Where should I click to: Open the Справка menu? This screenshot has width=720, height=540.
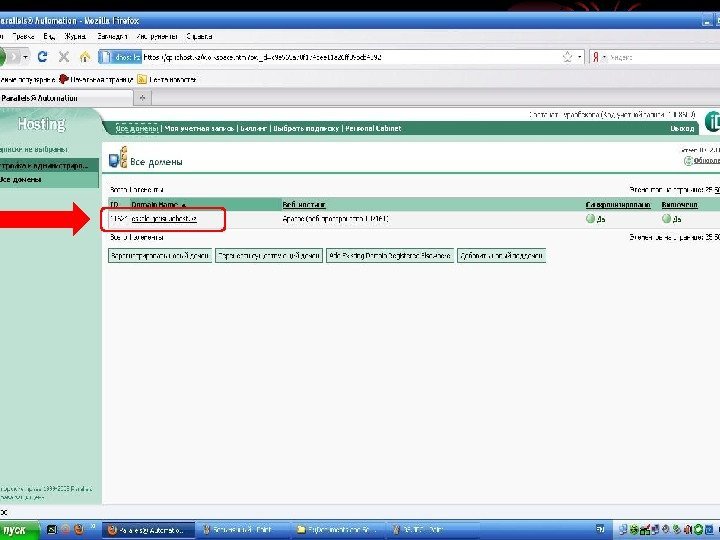click(x=199, y=36)
